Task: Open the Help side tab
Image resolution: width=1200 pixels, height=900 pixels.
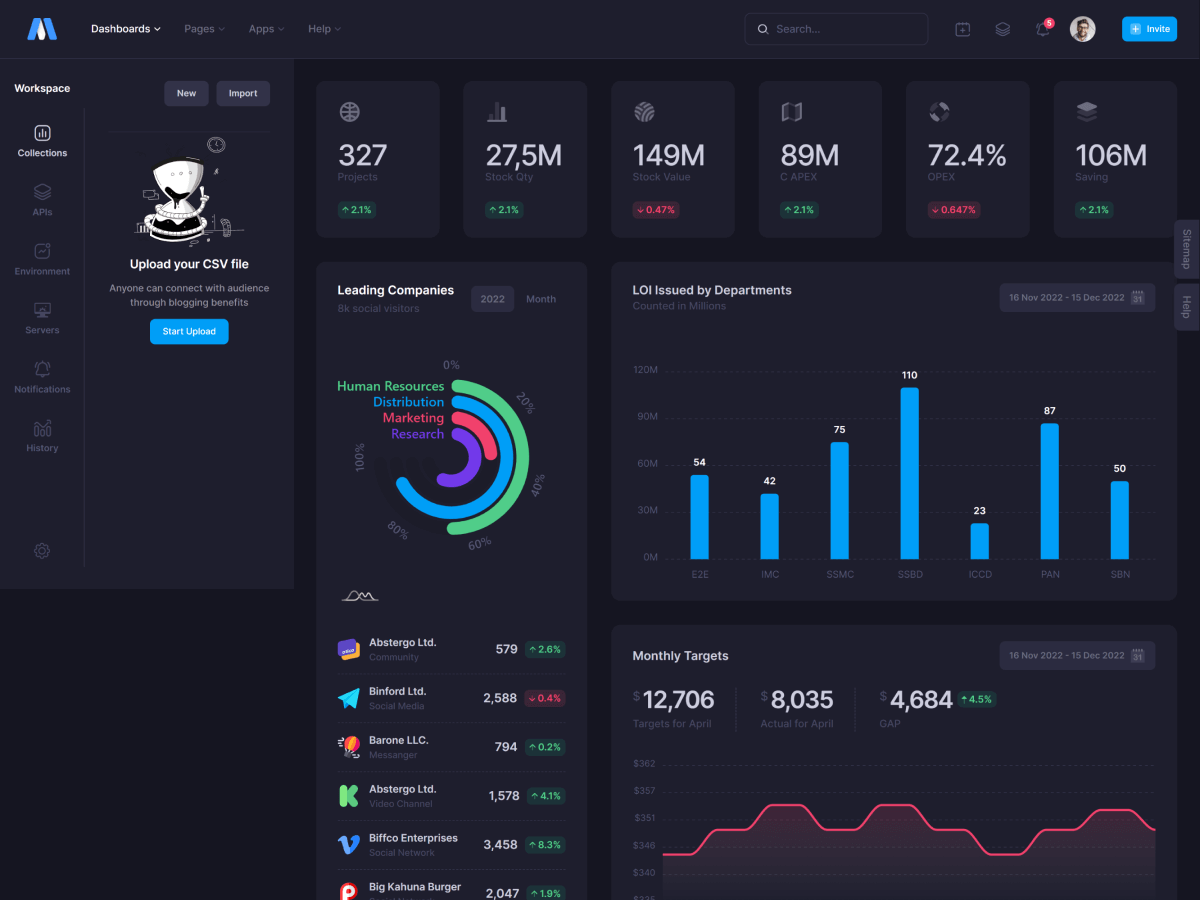Action: [1186, 307]
